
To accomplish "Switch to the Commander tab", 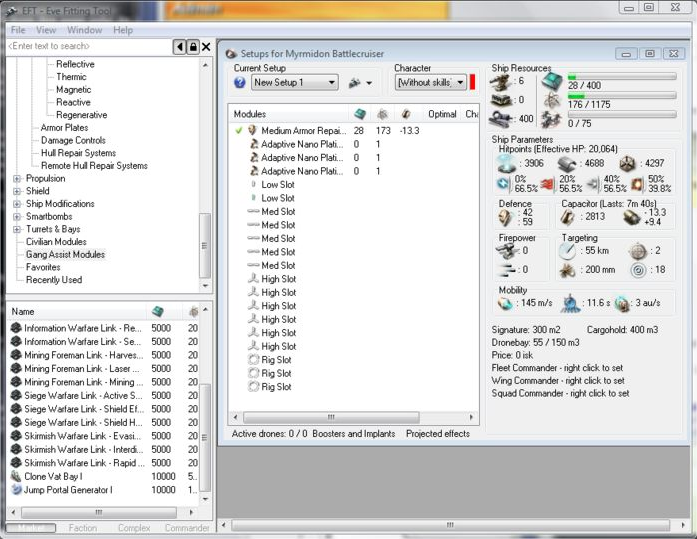I will [x=187, y=528].
